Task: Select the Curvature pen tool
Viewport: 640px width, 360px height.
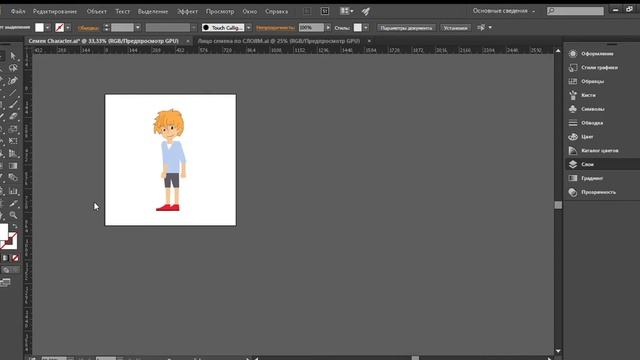Action: pos(13,80)
